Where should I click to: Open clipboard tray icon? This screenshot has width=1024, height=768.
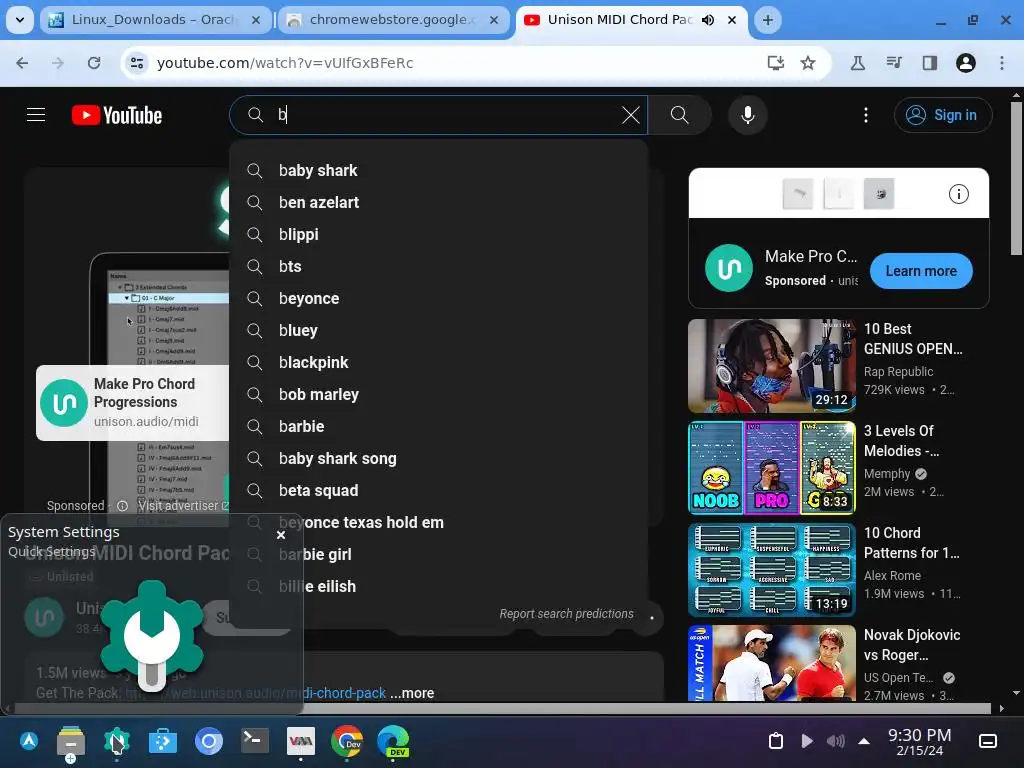coord(775,741)
